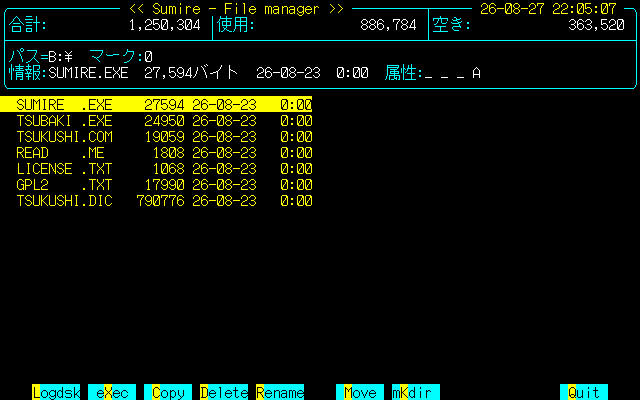640x400 pixels.
Task: Click the Logdsk command
Action: coord(56,392)
